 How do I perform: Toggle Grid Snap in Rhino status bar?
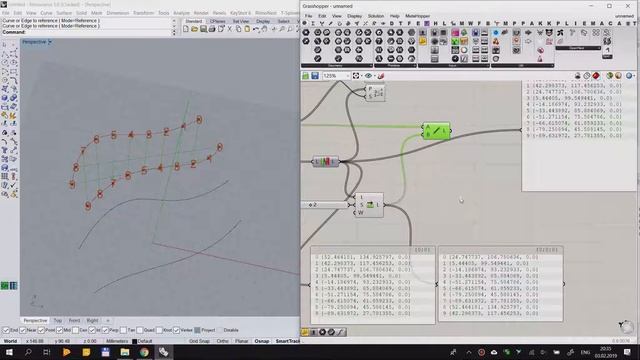[199, 341]
